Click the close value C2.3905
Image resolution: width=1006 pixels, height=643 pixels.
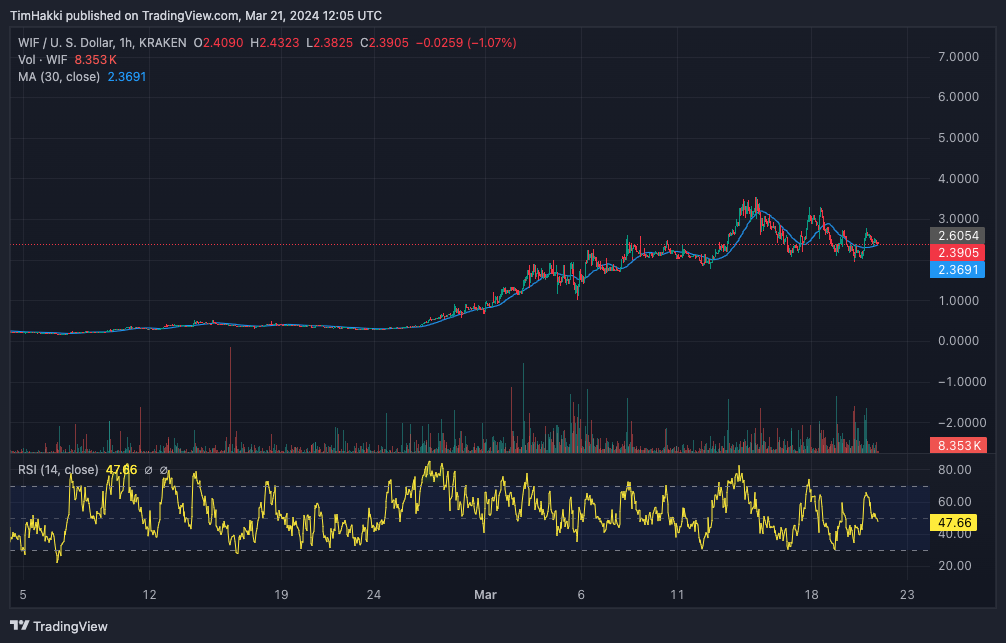[384, 43]
